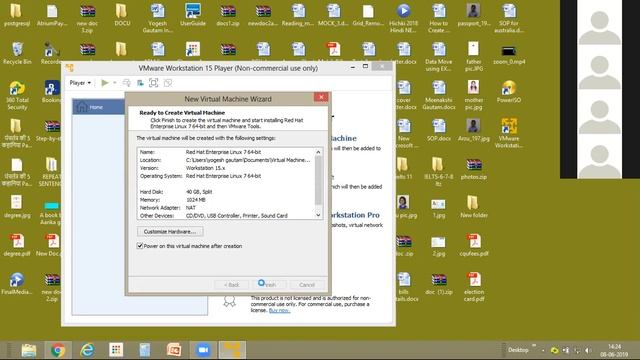640x360 pixels.
Task: Open docs1.zip archive on desktop
Action: [x=228, y=16]
